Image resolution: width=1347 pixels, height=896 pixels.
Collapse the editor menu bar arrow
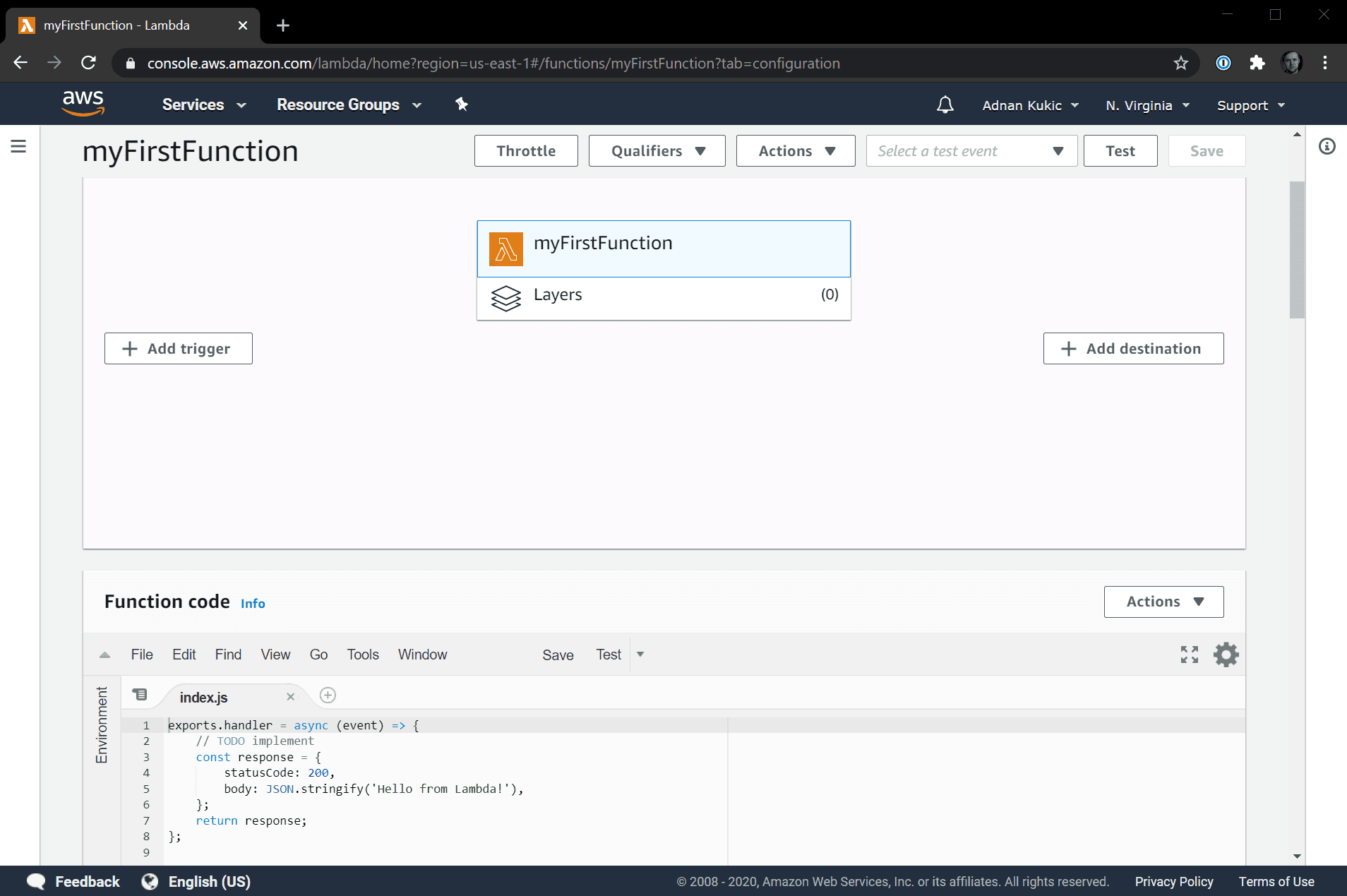104,655
